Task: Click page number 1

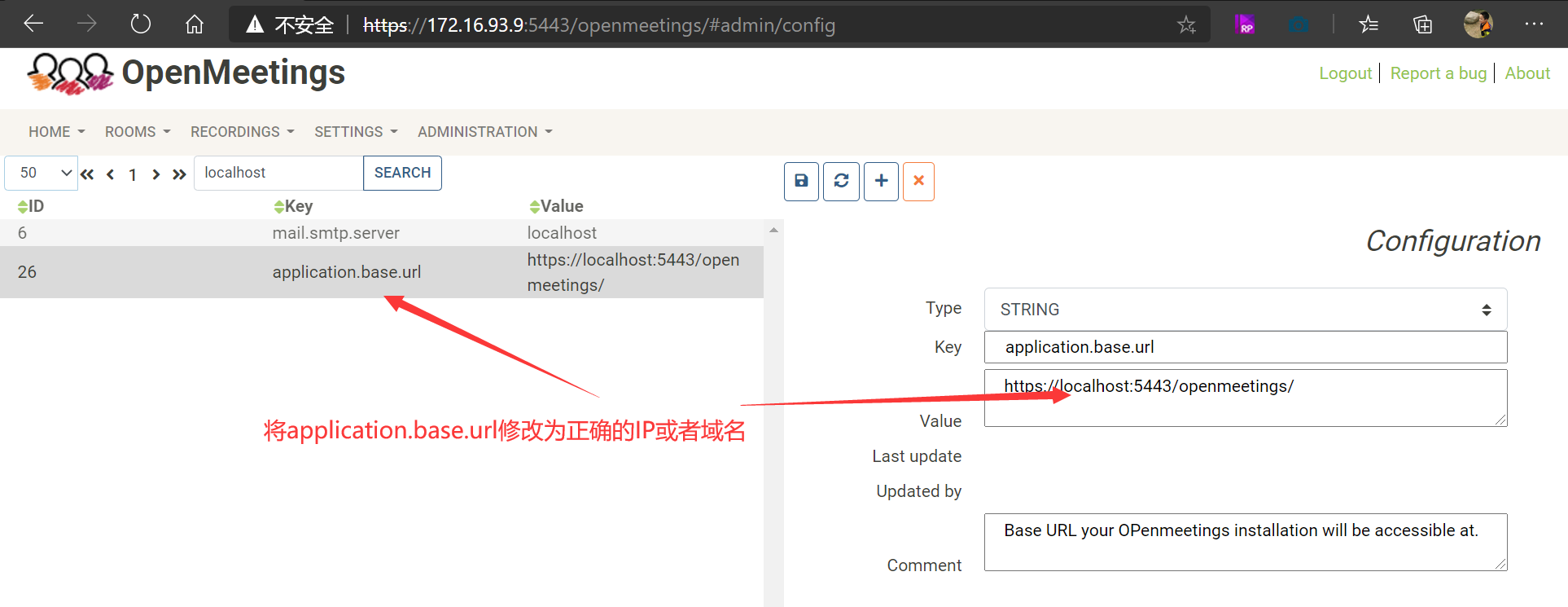Action: point(133,174)
